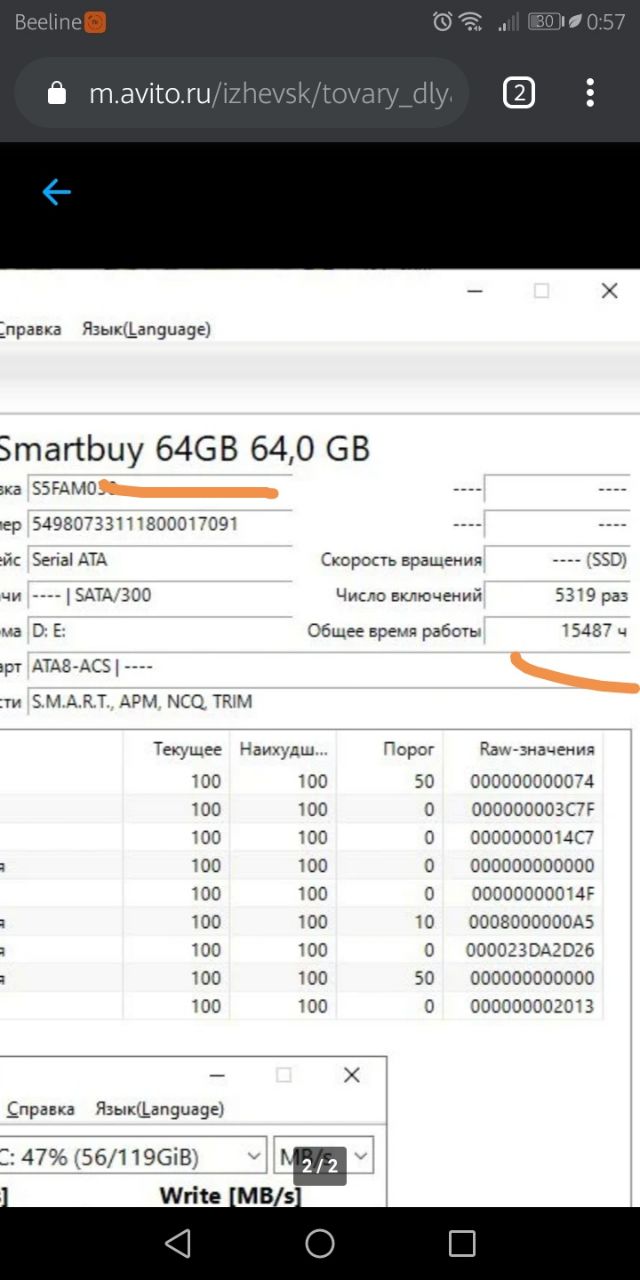This screenshot has width=640, height=1280.
Task: Close the upper CrystalDiskInfo window
Action: (x=609, y=291)
